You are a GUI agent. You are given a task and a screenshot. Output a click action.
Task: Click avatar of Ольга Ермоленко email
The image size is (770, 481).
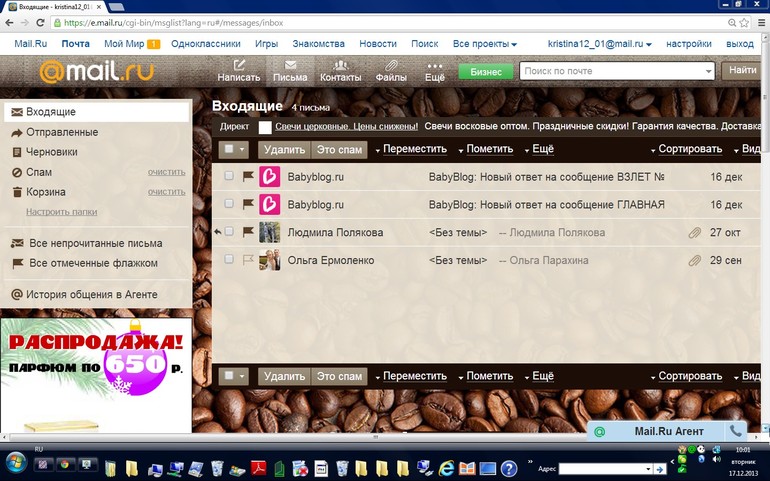(270, 260)
